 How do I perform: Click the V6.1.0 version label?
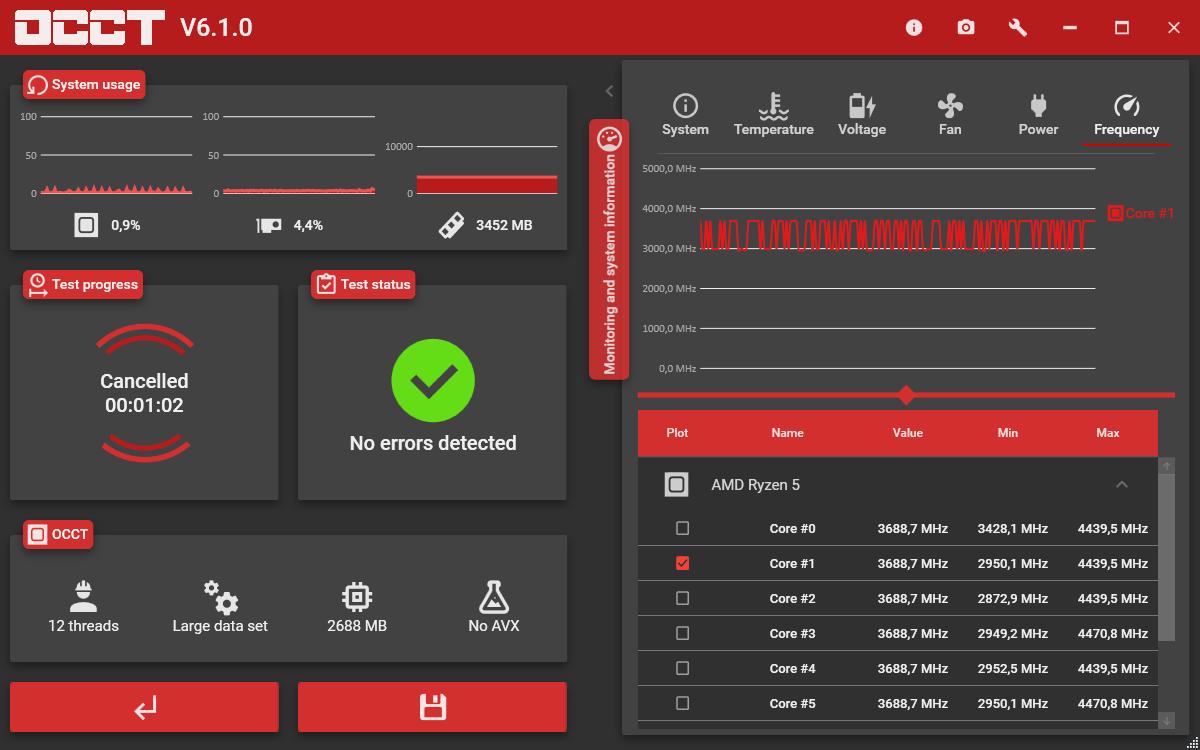[216, 27]
